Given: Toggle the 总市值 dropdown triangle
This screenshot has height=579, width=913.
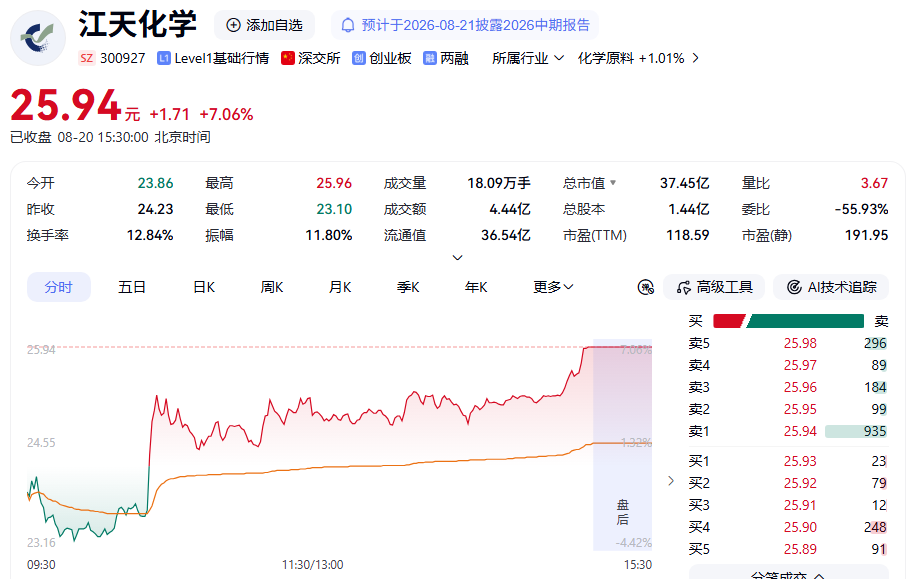Looking at the screenshot, I should pyautogui.click(x=613, y=183).
